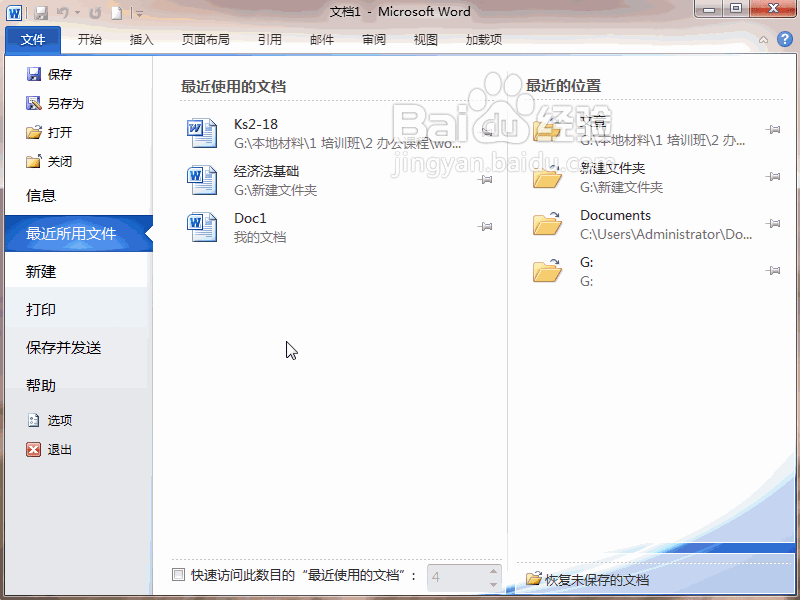Open the Ks2-18 recent document
Viewport: 800px width, 600px height.
256,125
